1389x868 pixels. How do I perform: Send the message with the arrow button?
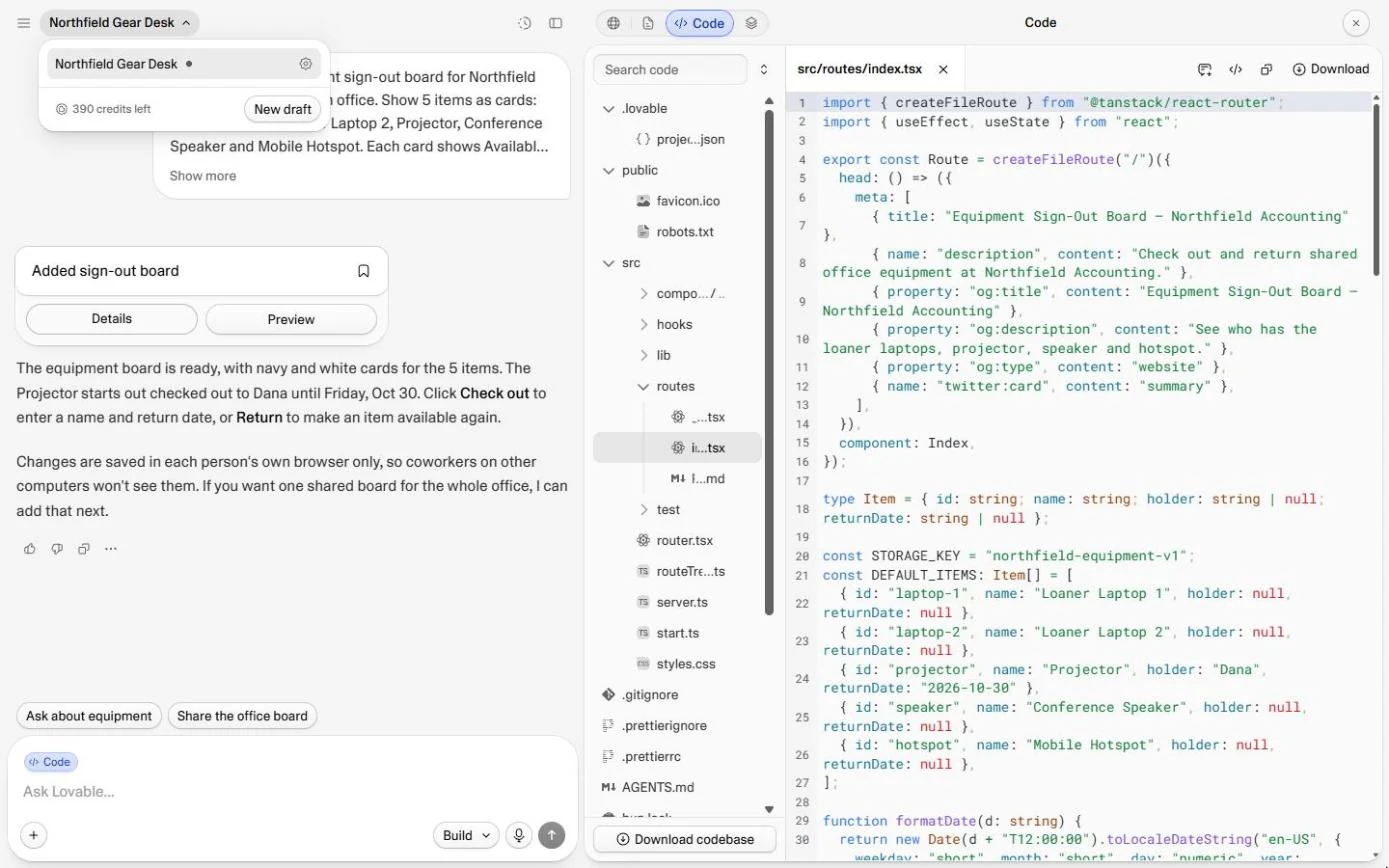551,836
